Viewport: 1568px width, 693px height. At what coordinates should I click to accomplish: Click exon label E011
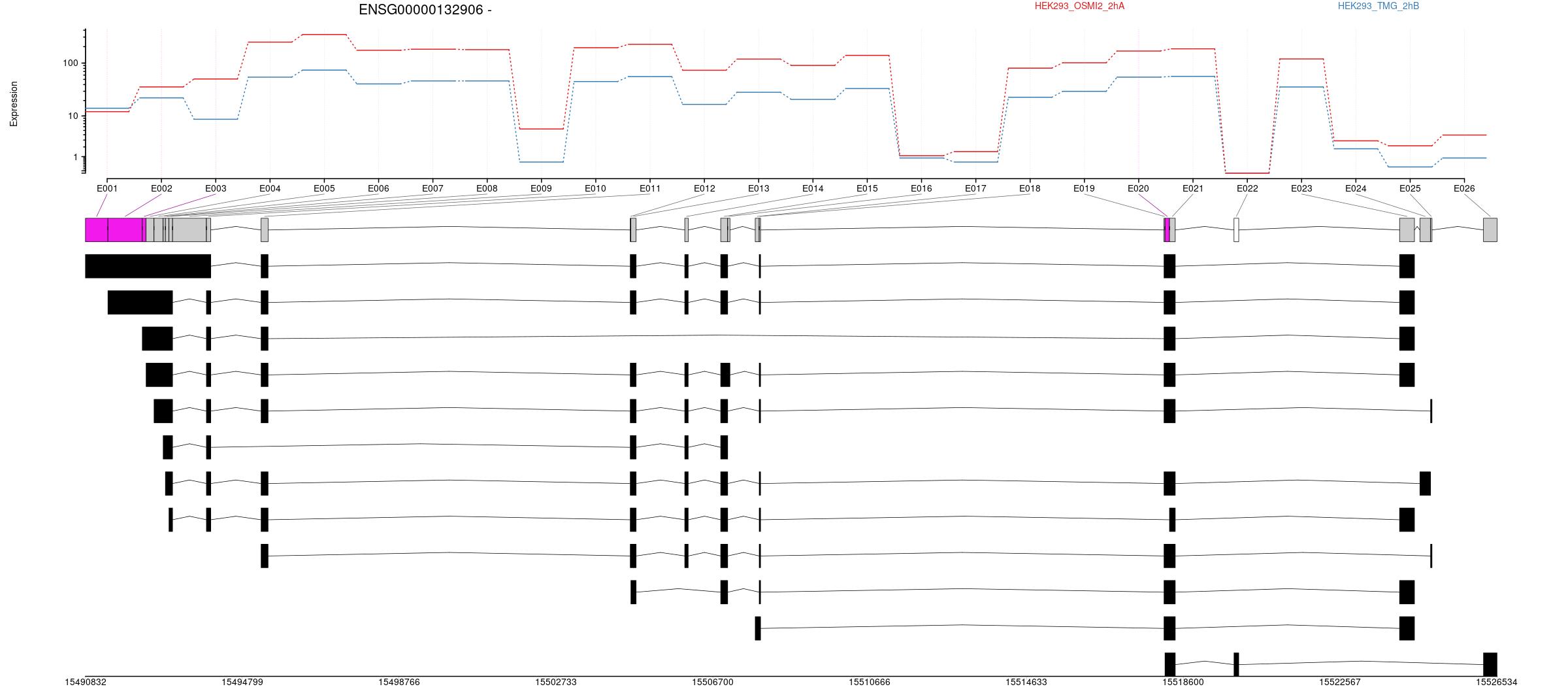point(650,189)
